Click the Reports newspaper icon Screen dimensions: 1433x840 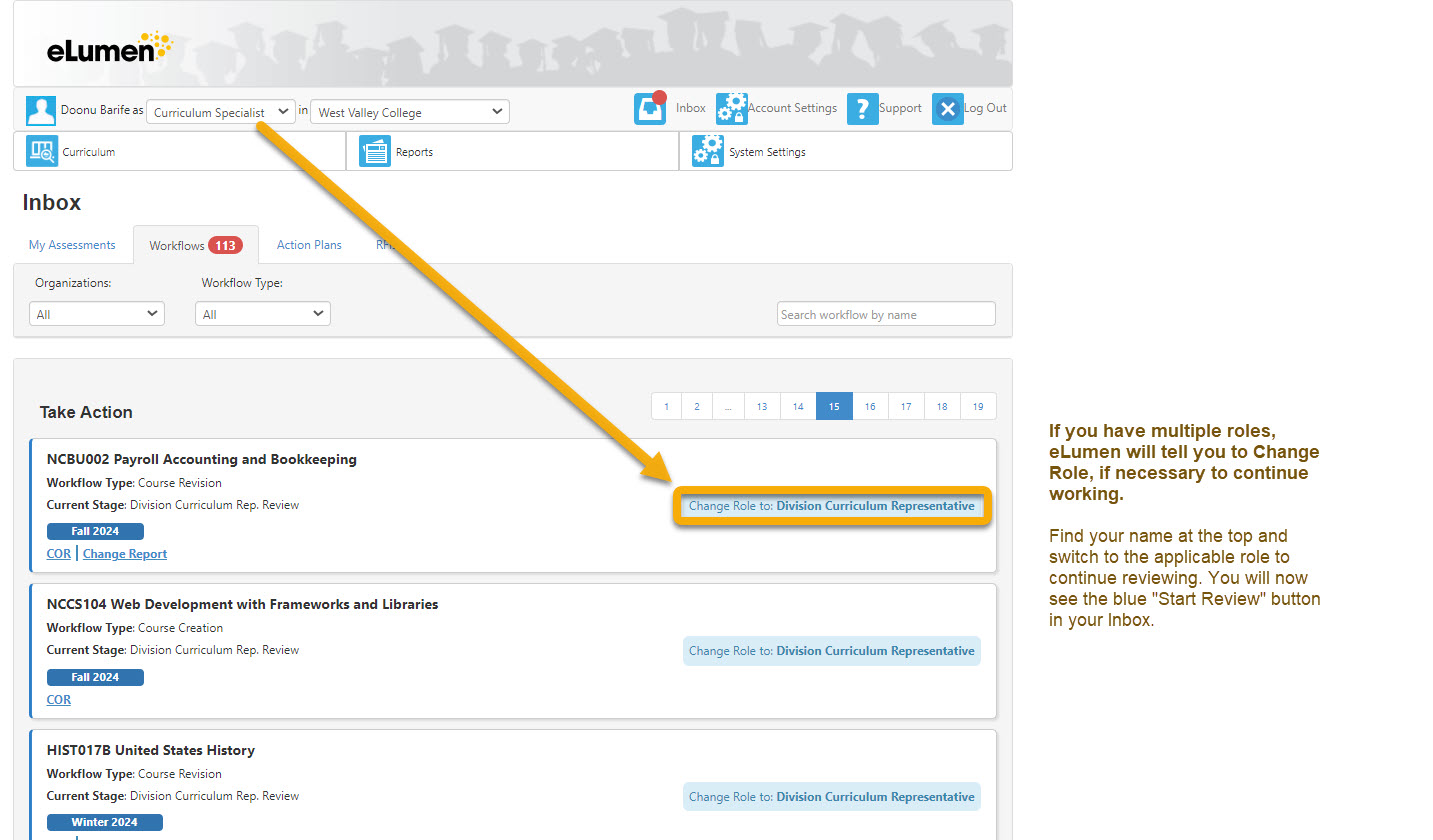click(x=375, y=152)
